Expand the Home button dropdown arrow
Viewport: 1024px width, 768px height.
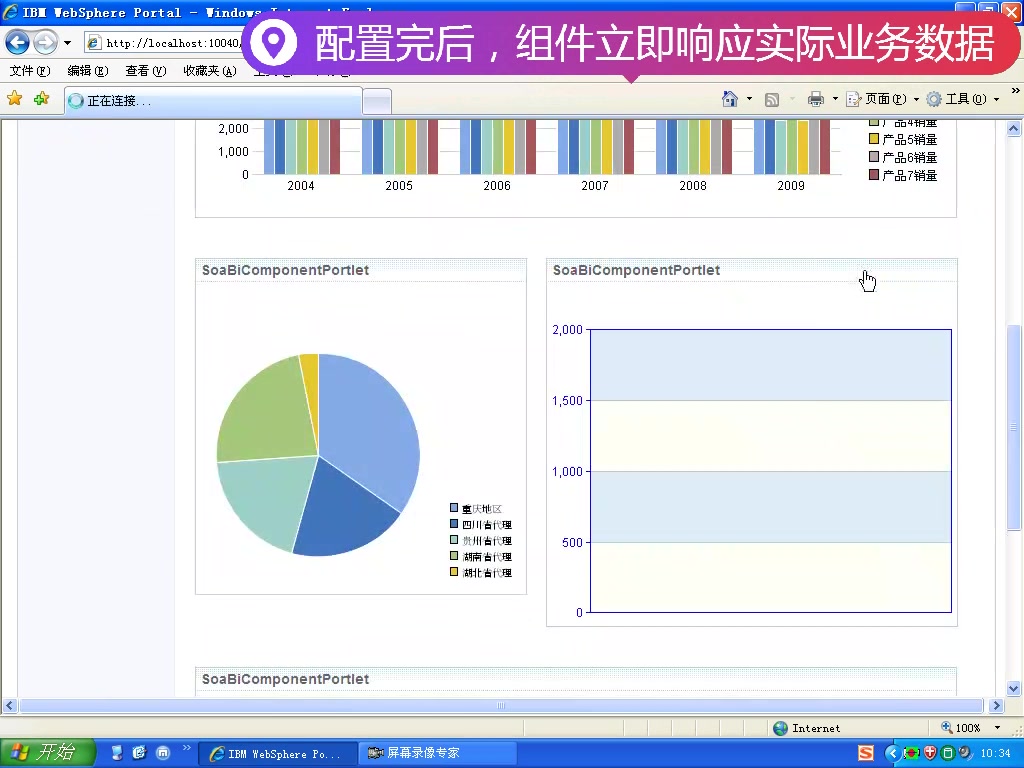coord(749,98)
